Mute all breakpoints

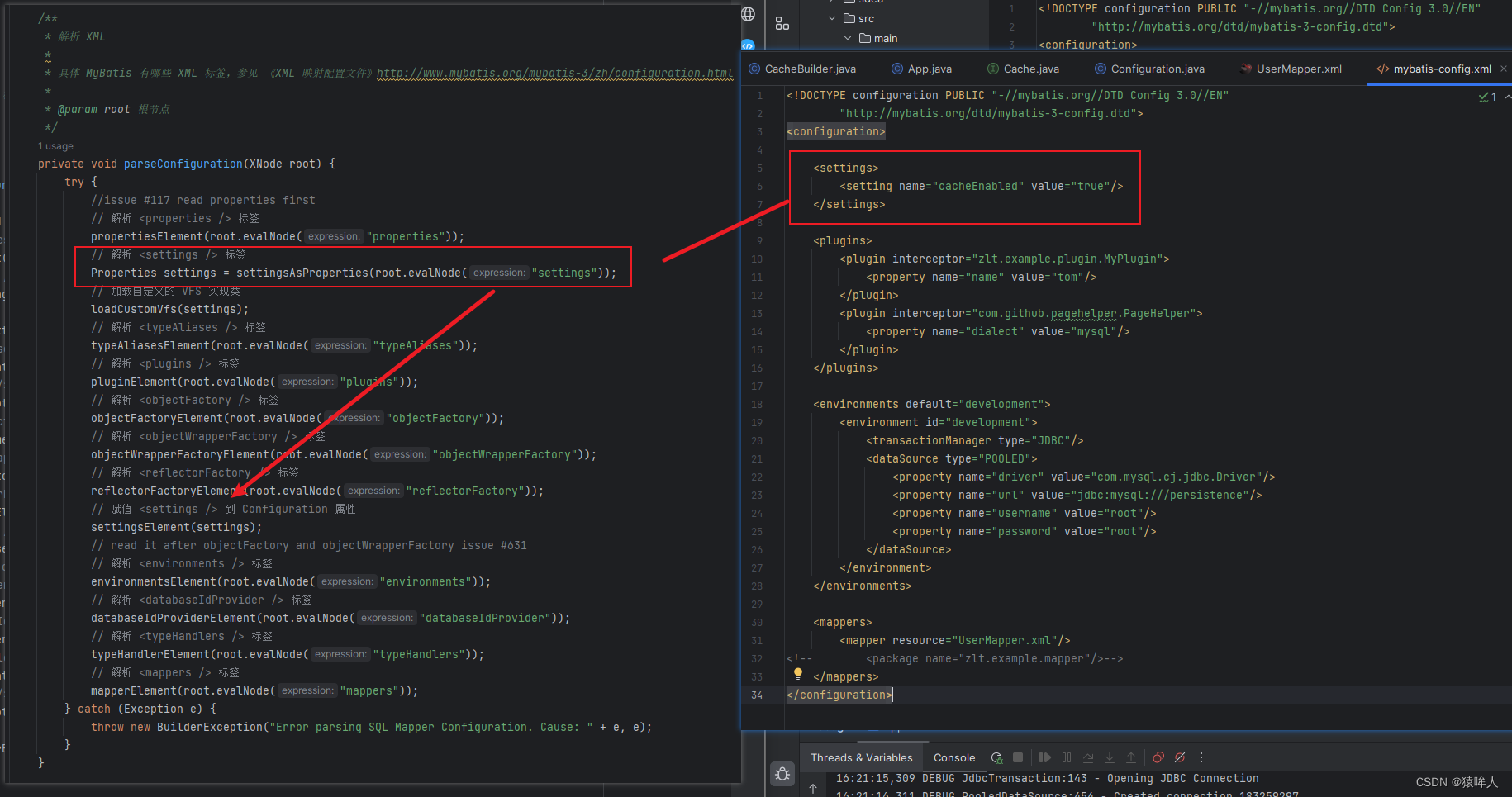(x=1180, y=757)
